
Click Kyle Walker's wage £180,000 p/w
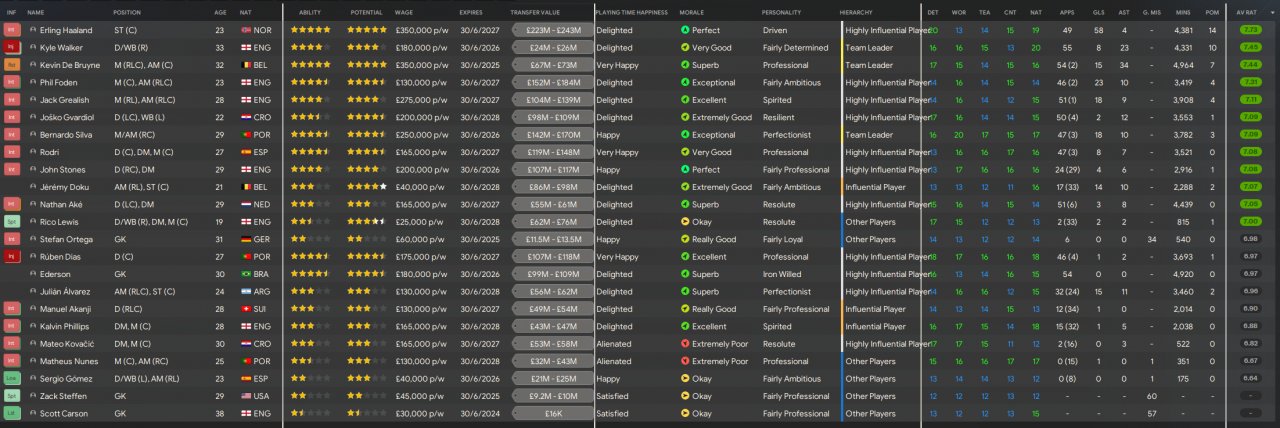pos(420,47)
